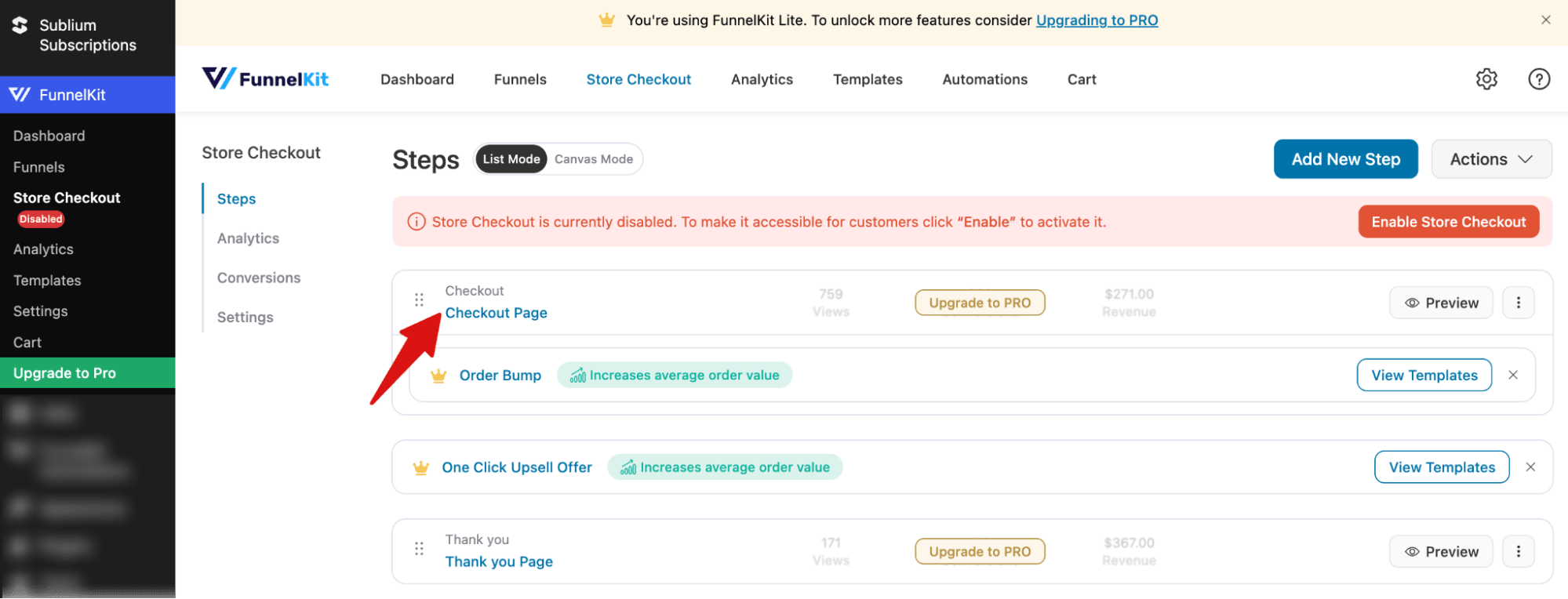The image size is (1568, 599).
Task: Open the Automations tab in top navigation
Action: 984,79
